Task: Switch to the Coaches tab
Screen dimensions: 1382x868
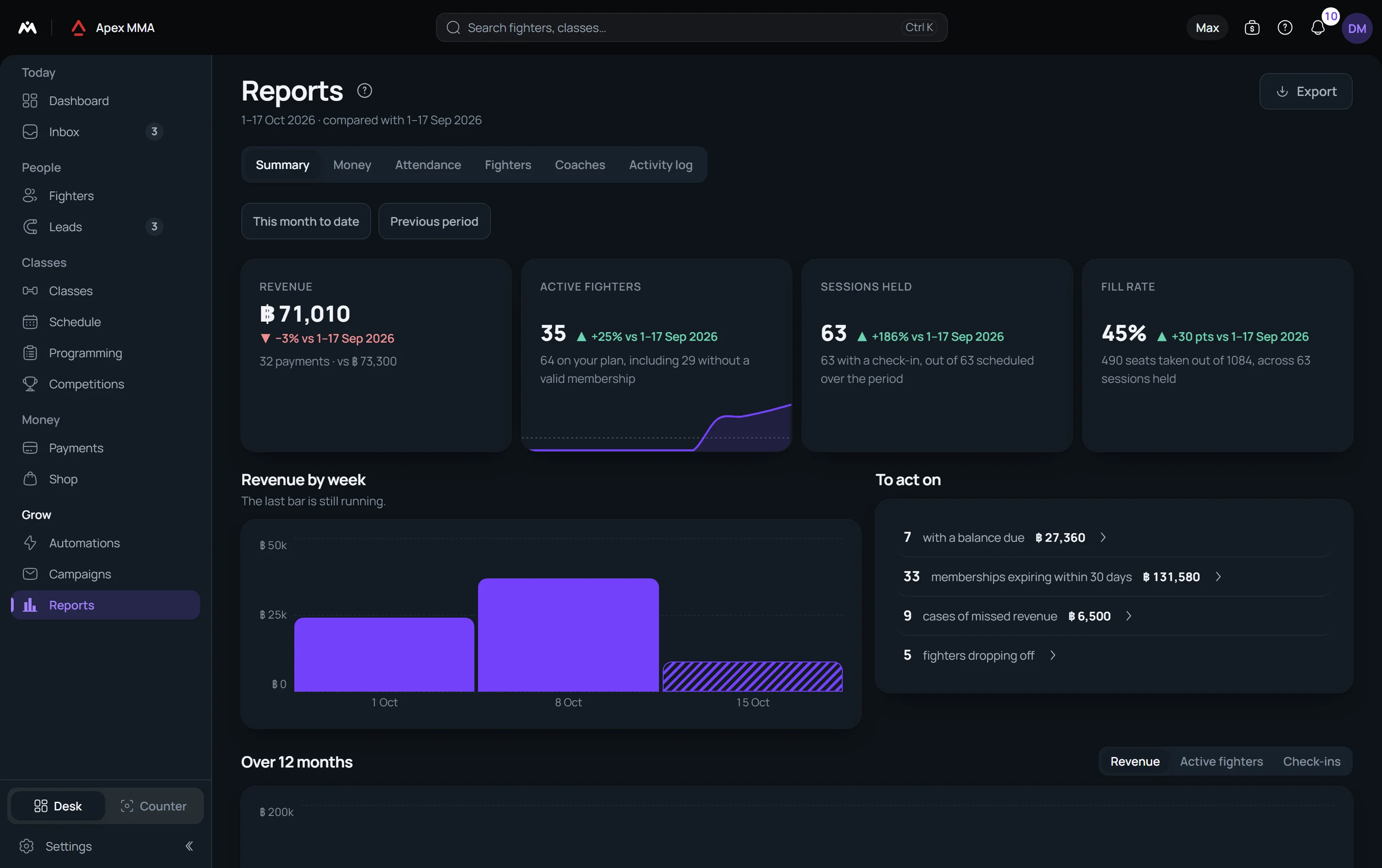Action: point(579,164)
